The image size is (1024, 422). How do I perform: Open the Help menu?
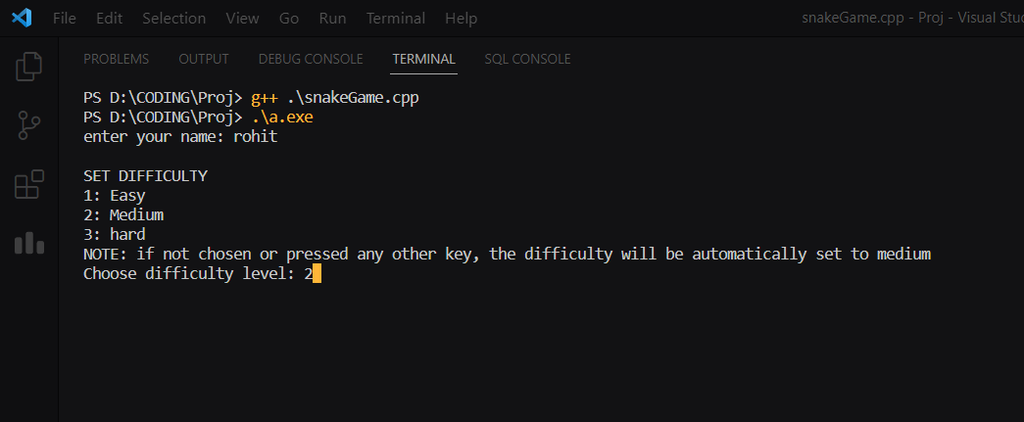[461, 18]
